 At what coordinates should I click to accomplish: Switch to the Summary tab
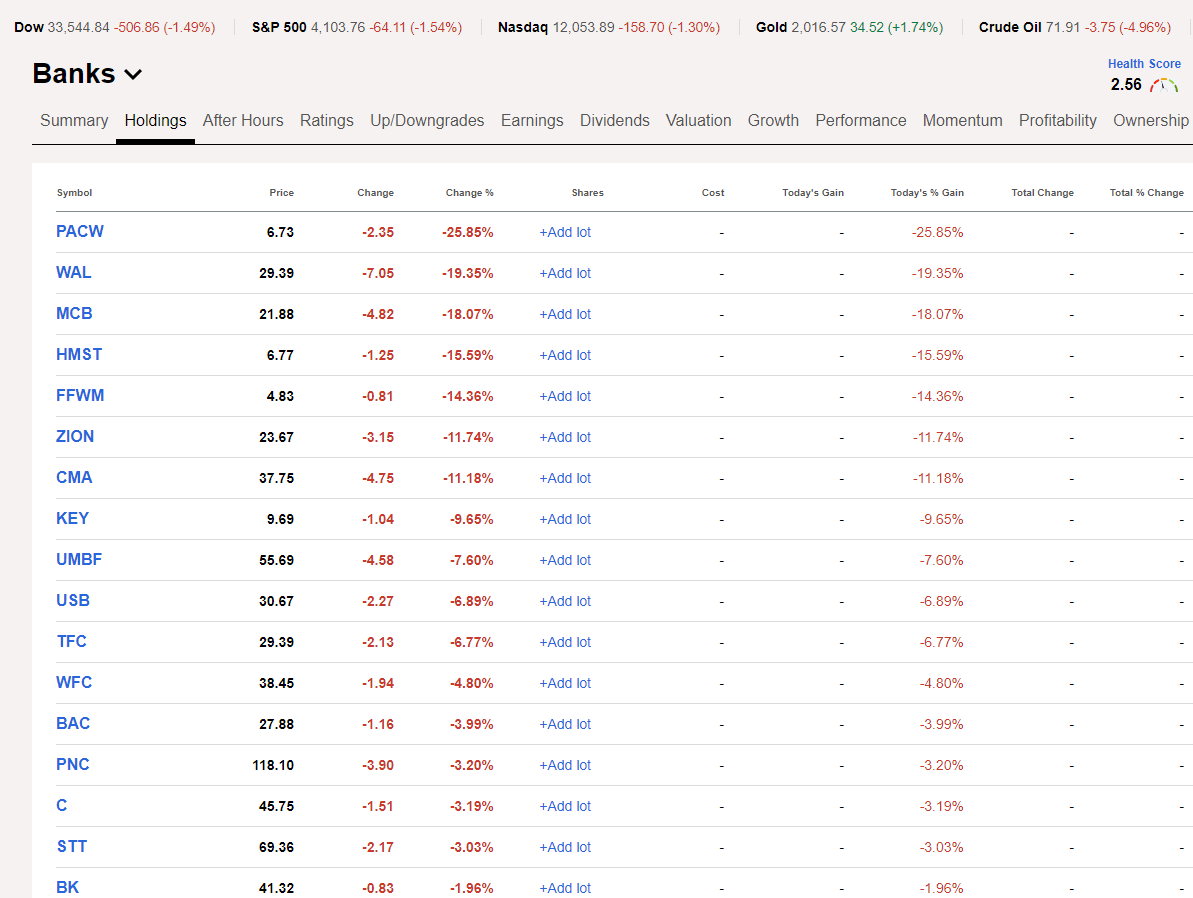point(74,120)
